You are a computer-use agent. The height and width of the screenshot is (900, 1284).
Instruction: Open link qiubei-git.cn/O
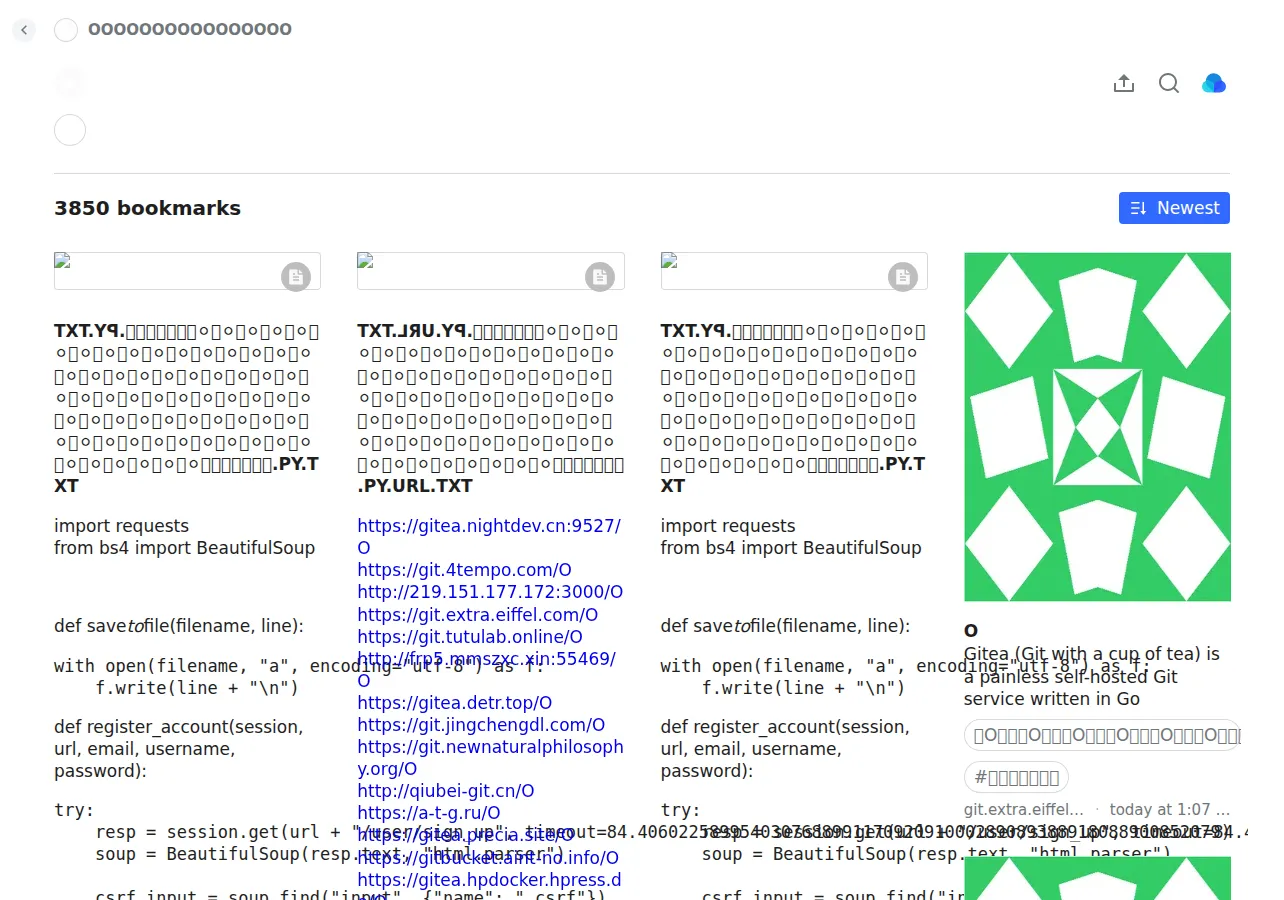[446, 790]
